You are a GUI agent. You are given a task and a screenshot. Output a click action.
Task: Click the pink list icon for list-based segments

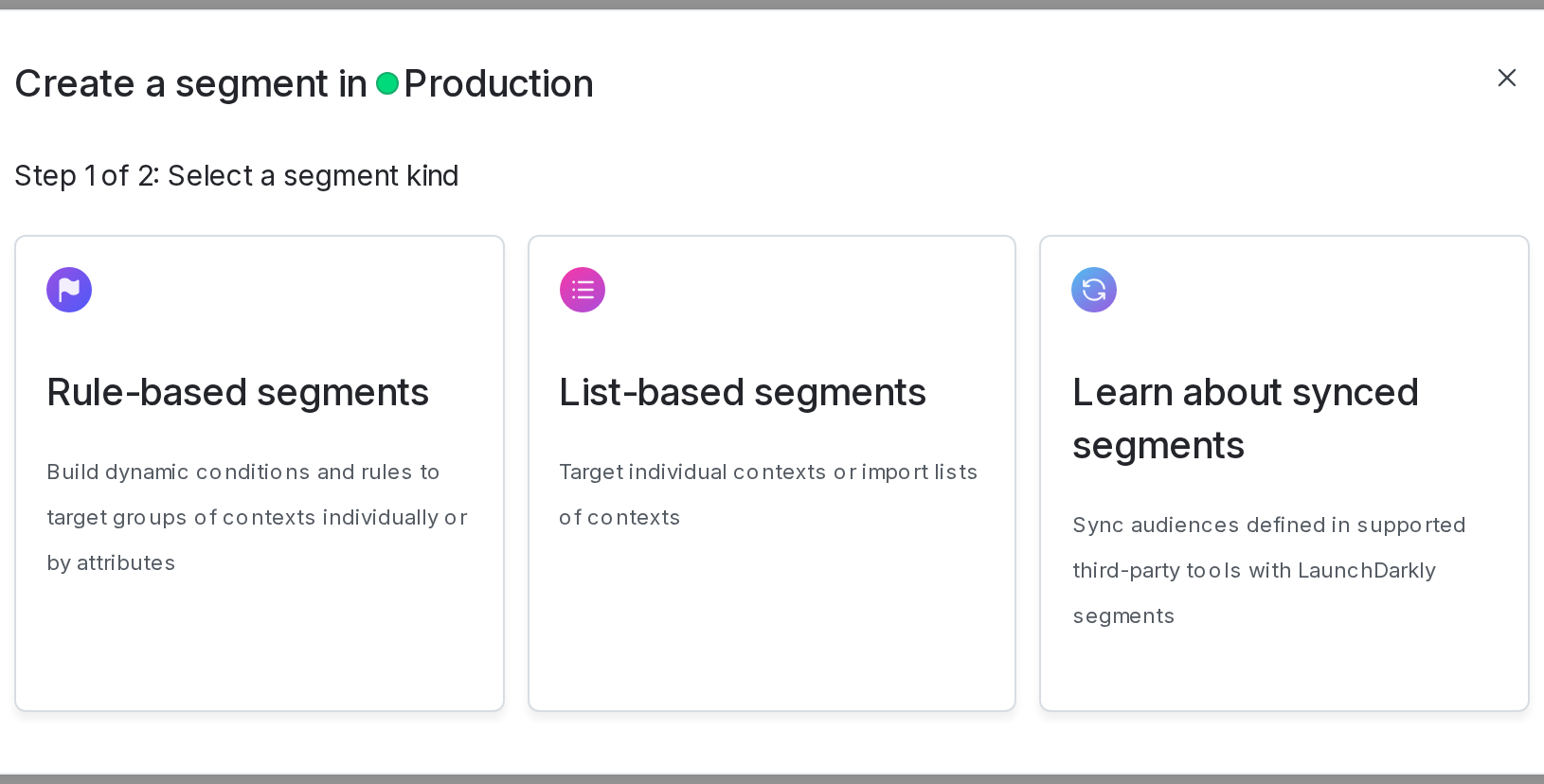click(x=583, y=290)
